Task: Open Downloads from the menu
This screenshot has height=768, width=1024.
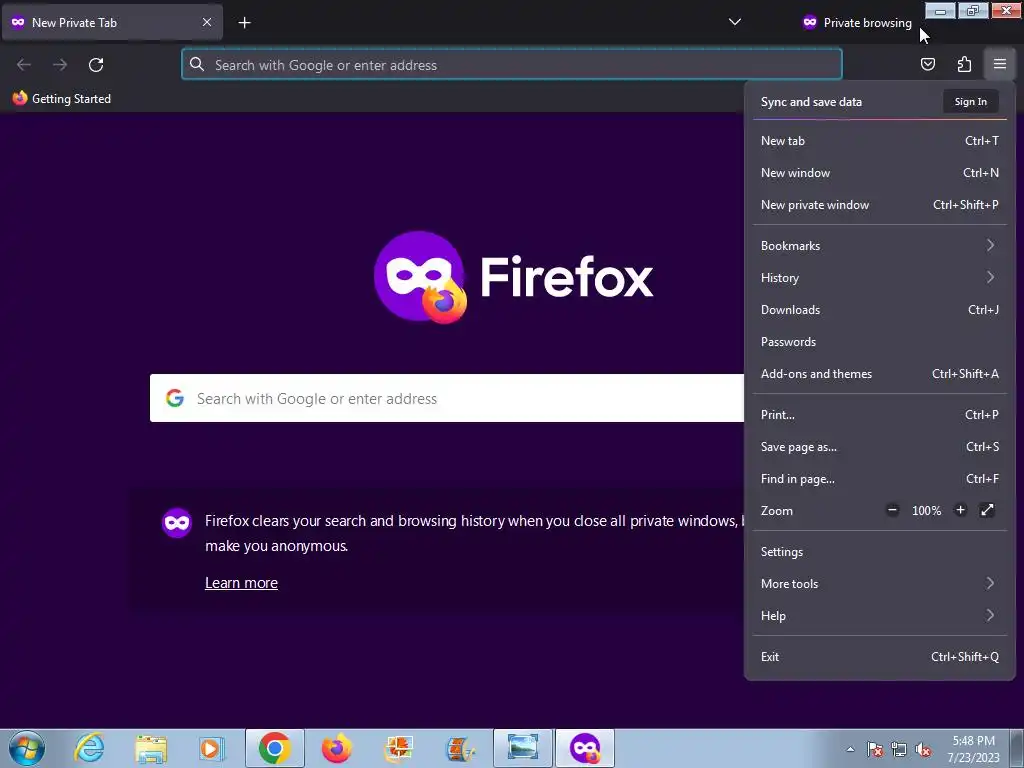Action: pyautogui.click(x=880, y=310)
